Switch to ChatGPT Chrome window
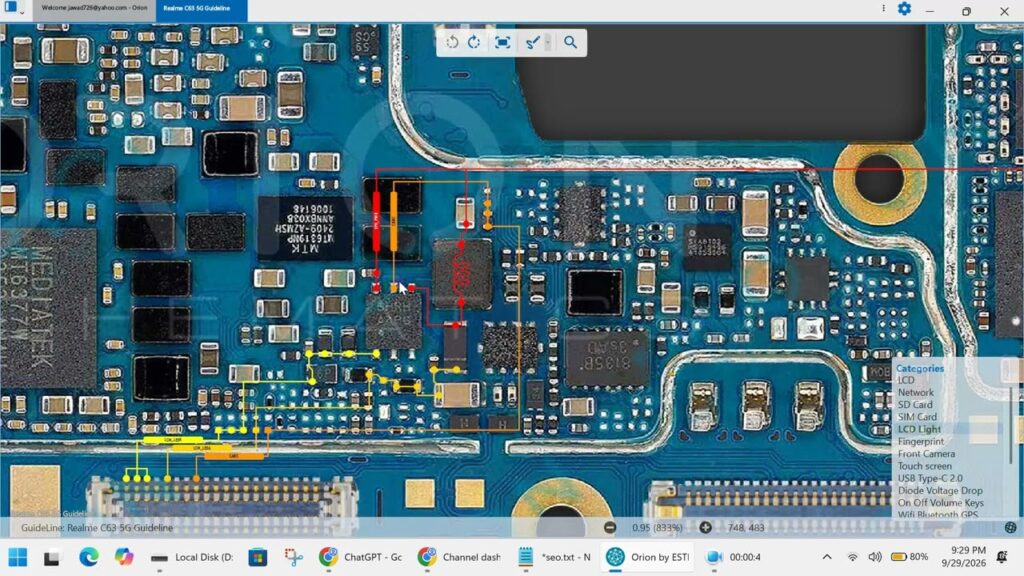 coord(360,557)
